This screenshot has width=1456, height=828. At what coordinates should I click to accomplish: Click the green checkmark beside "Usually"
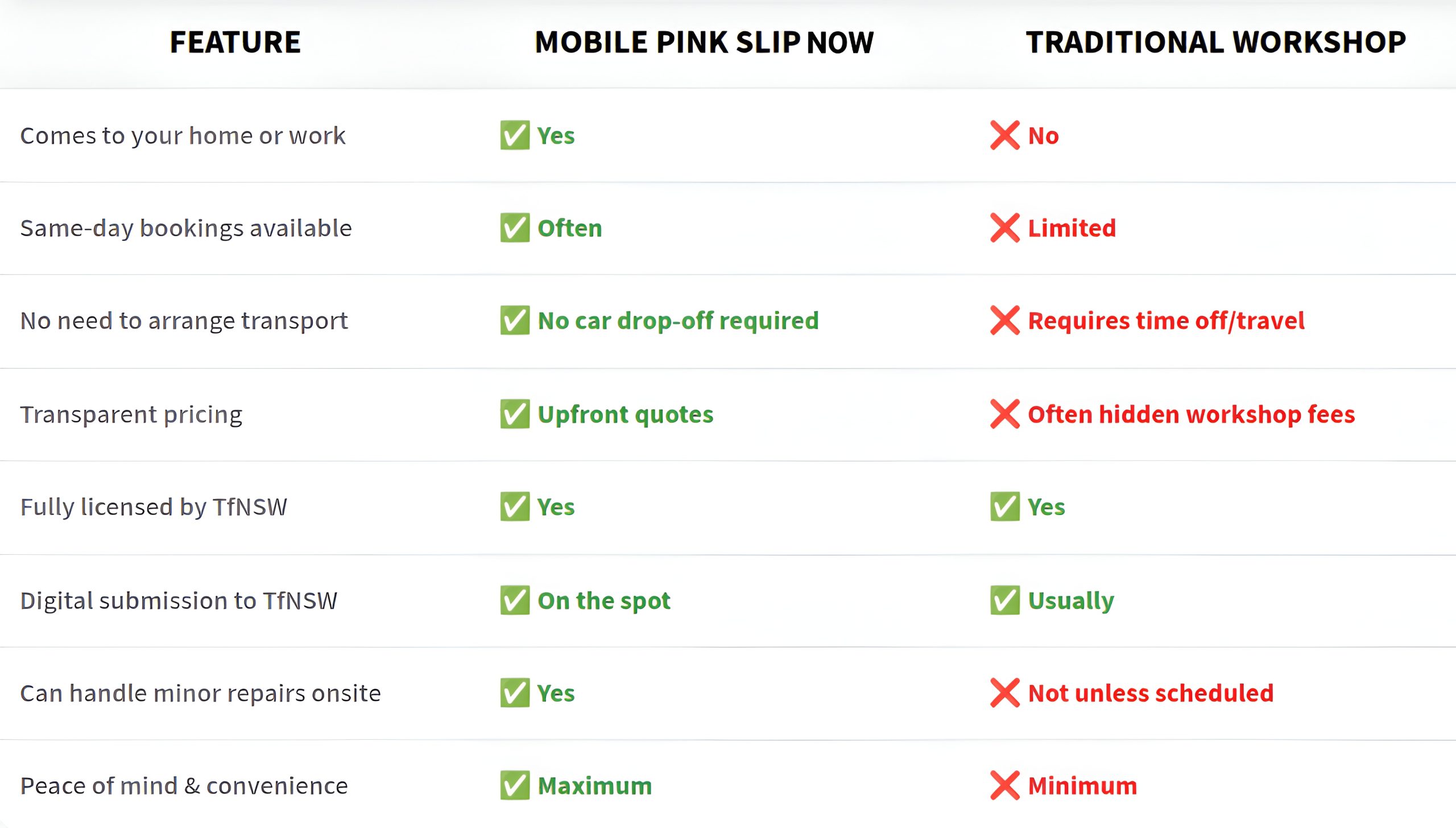1004,600
